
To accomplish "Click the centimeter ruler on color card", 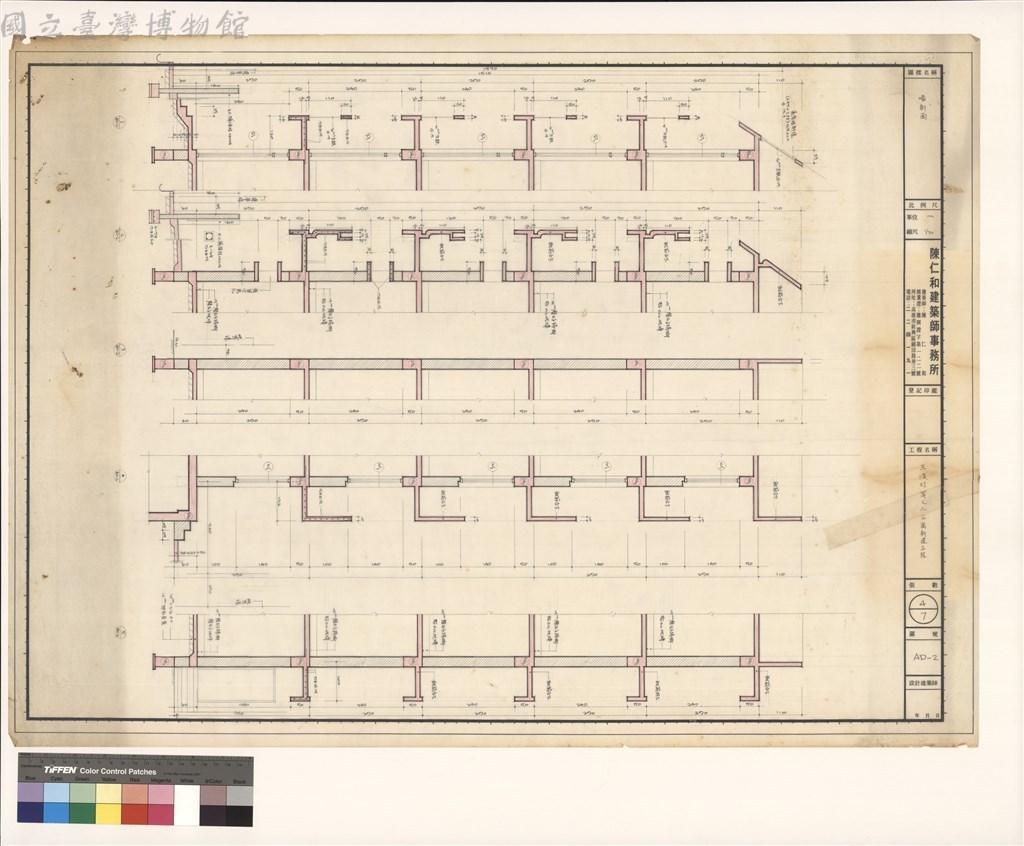I will [136, 761].
